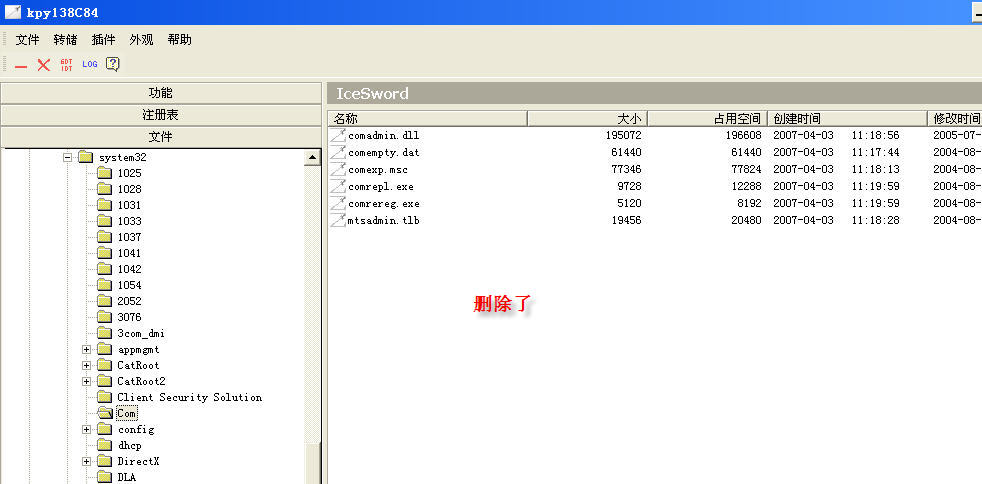
Task: Click file icon next to comadmin.dll
Action: coord(338,135)
